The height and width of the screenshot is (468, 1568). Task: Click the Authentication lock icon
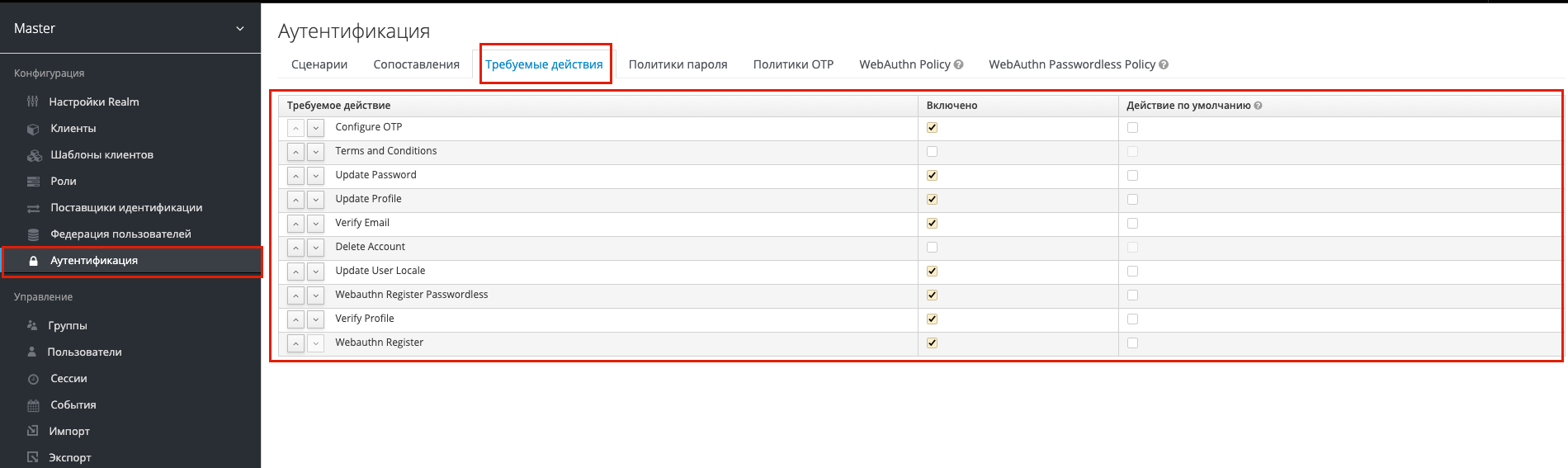coord(33,261)
